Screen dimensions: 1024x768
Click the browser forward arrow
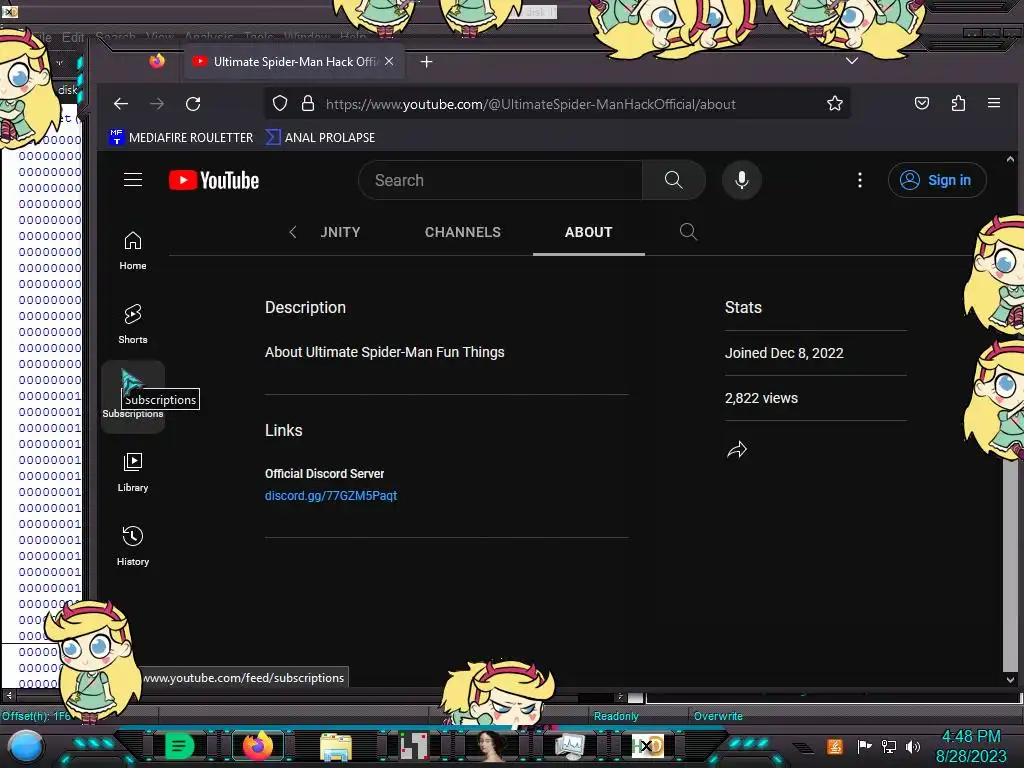click(157, 104)
